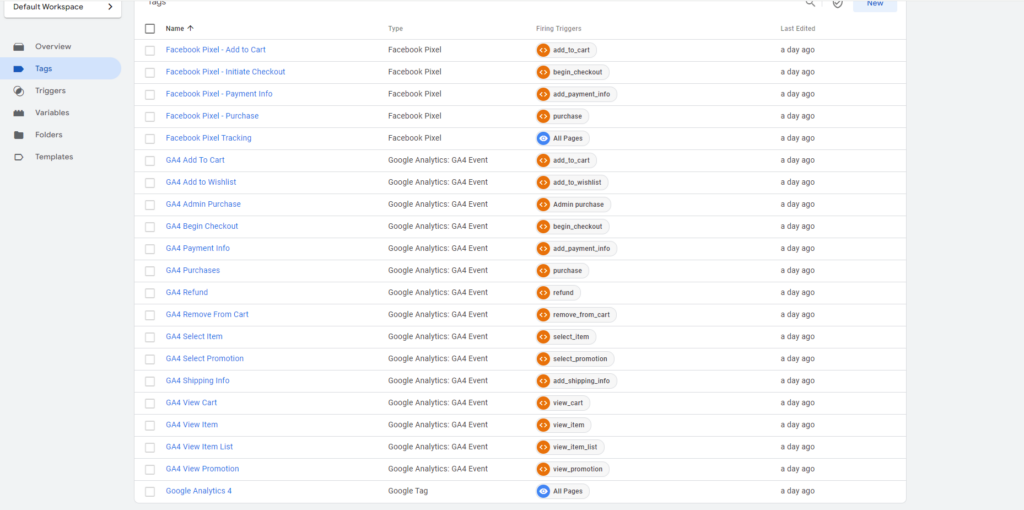Viewport: 1024px width, 510px height.
Task: Click the shield checkmark icon beside New
Action: click(x=837, y=4)
